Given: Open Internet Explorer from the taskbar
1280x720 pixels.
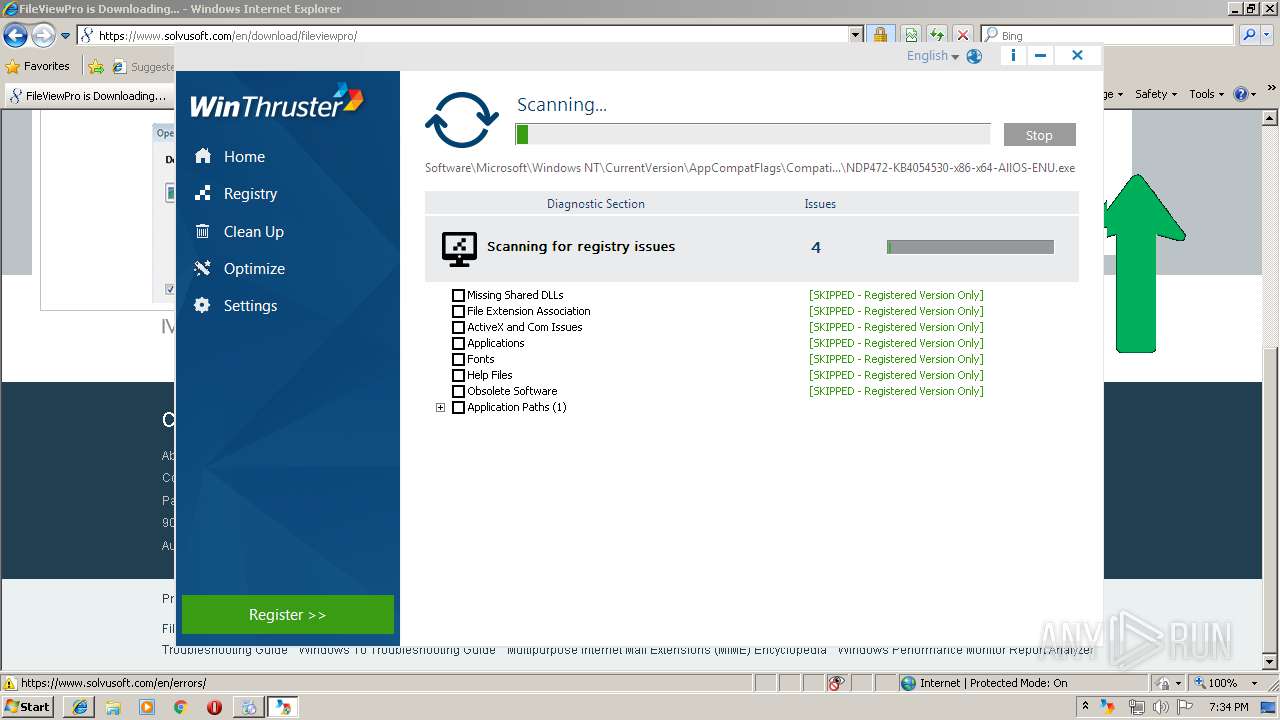Looking at the screenshot, I should click(79, 707).
